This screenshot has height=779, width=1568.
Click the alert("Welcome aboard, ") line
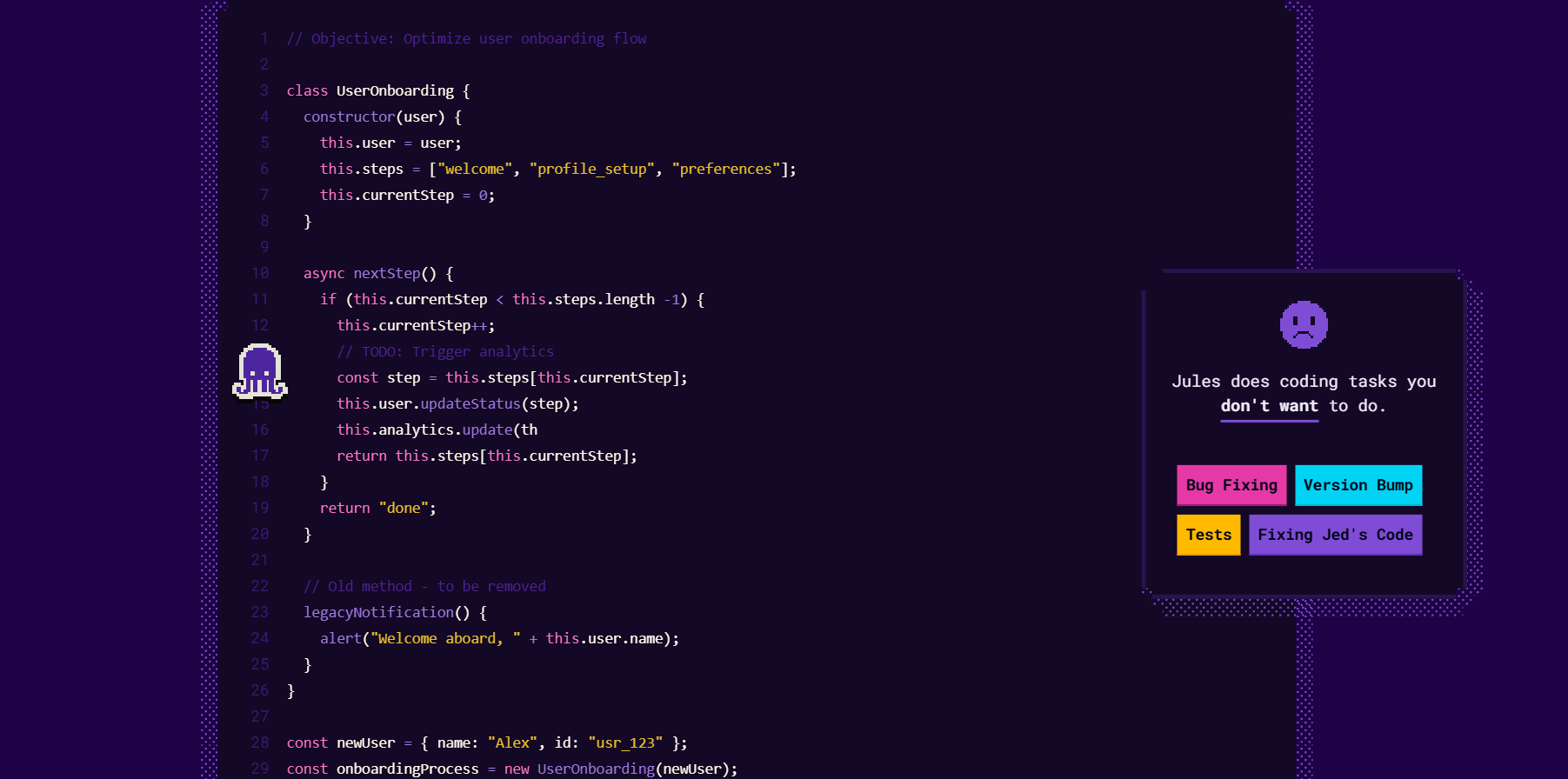click(x=499, y=638)
